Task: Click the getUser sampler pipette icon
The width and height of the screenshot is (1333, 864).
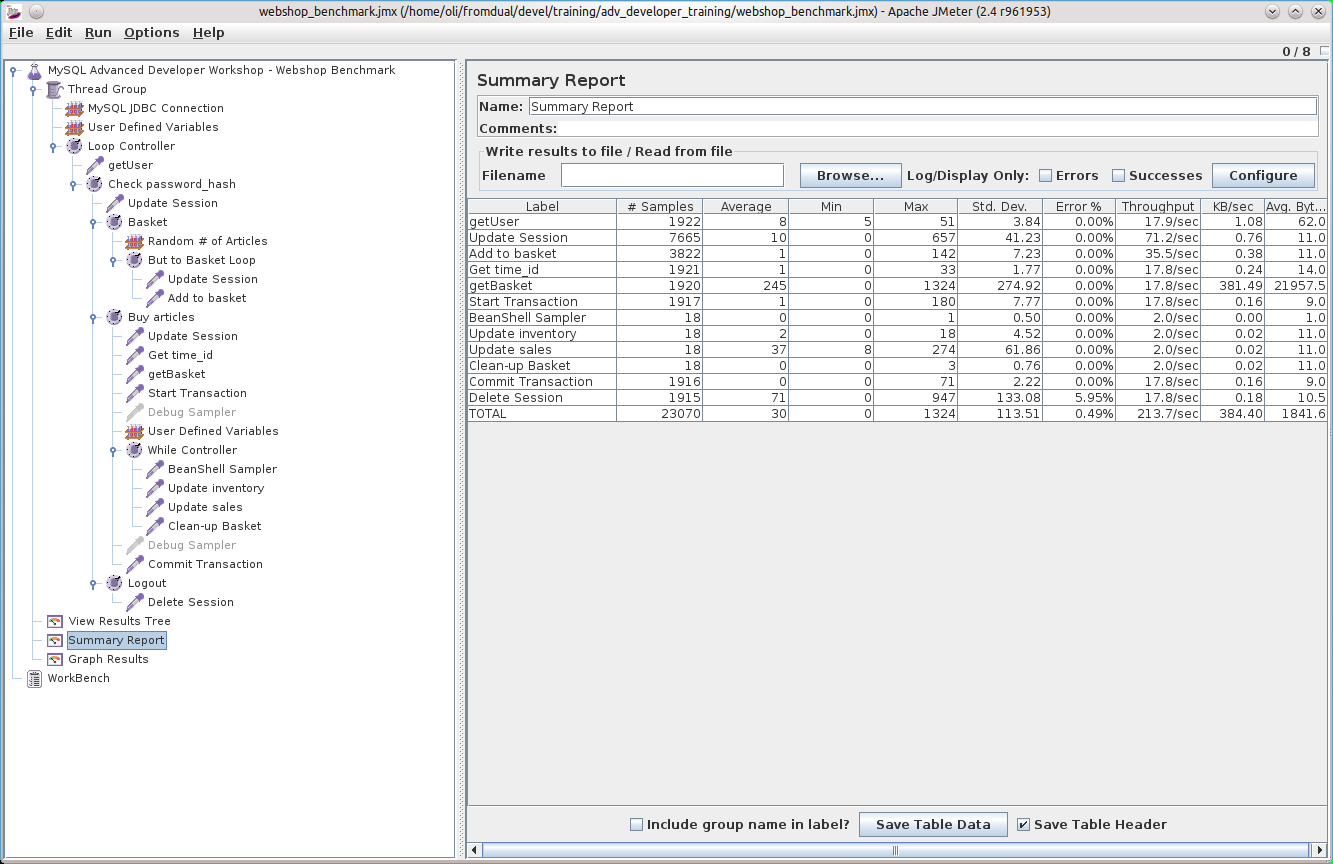Action: click(x=95, y=165)
